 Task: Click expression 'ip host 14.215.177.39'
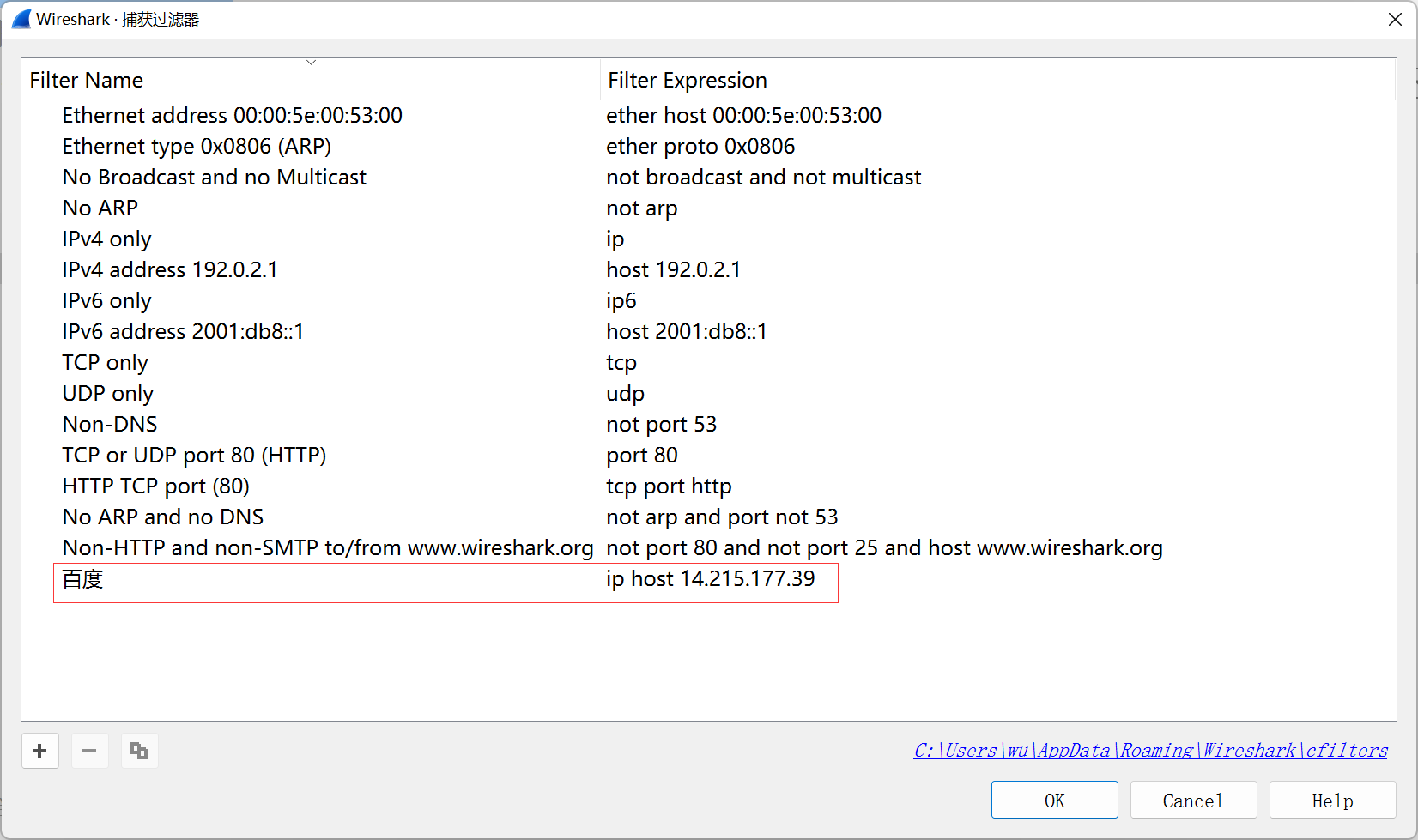coord(710,579)
